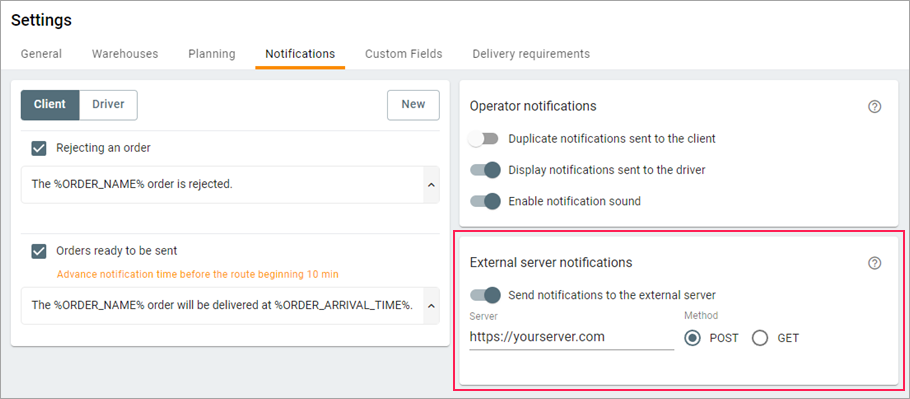Turn off the notification sound toggle
This screenshot has height=399, width=910.
[485, 202]
